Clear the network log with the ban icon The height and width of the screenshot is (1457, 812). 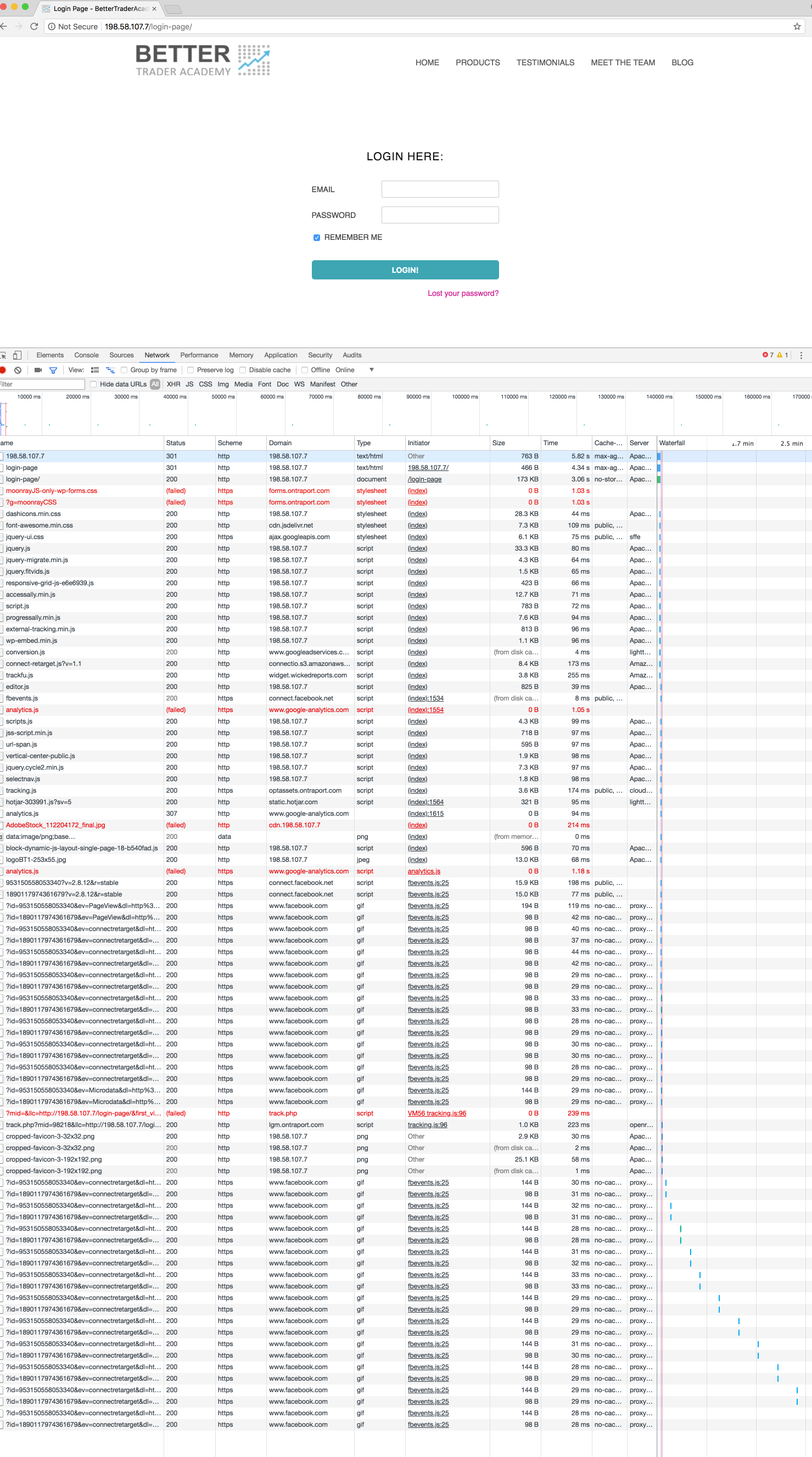[x=18, y=370]
